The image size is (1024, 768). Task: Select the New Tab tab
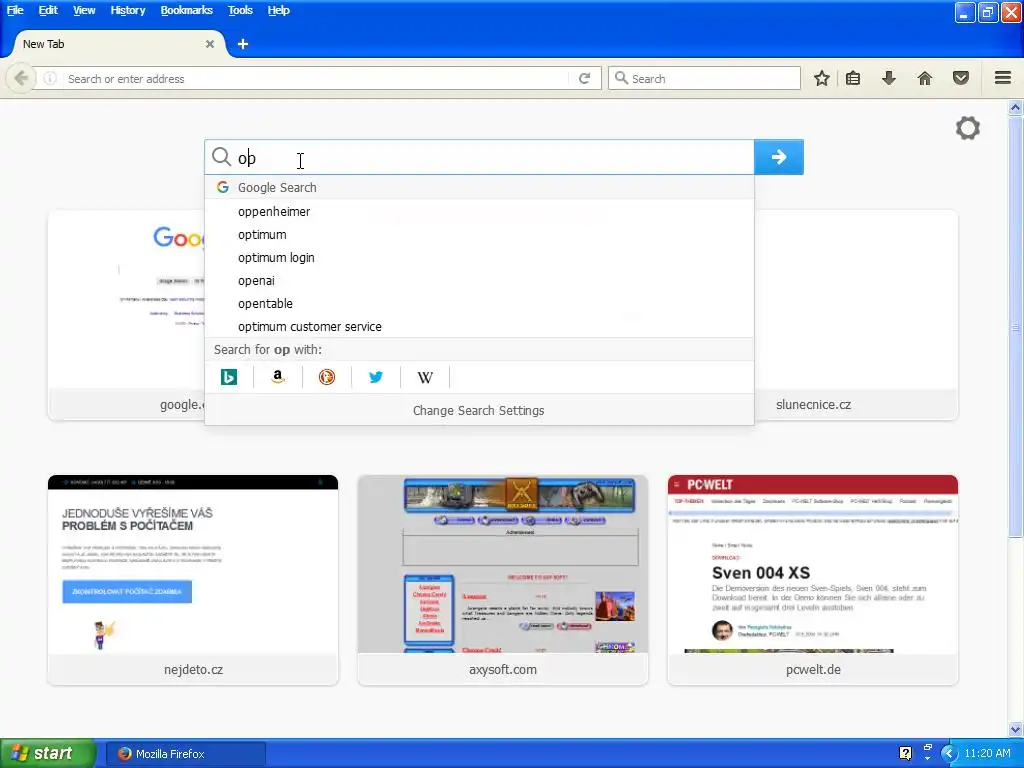tap(118, 44)
